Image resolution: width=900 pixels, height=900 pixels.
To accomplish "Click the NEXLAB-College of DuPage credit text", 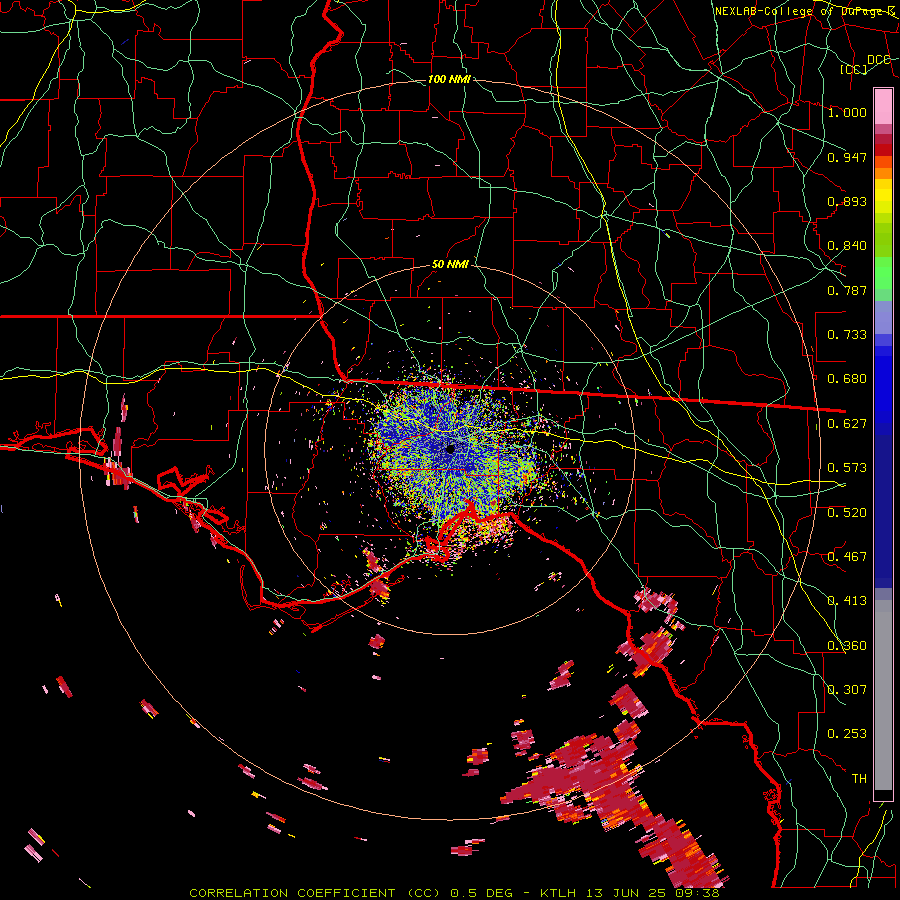I will (x=804, y=11).
